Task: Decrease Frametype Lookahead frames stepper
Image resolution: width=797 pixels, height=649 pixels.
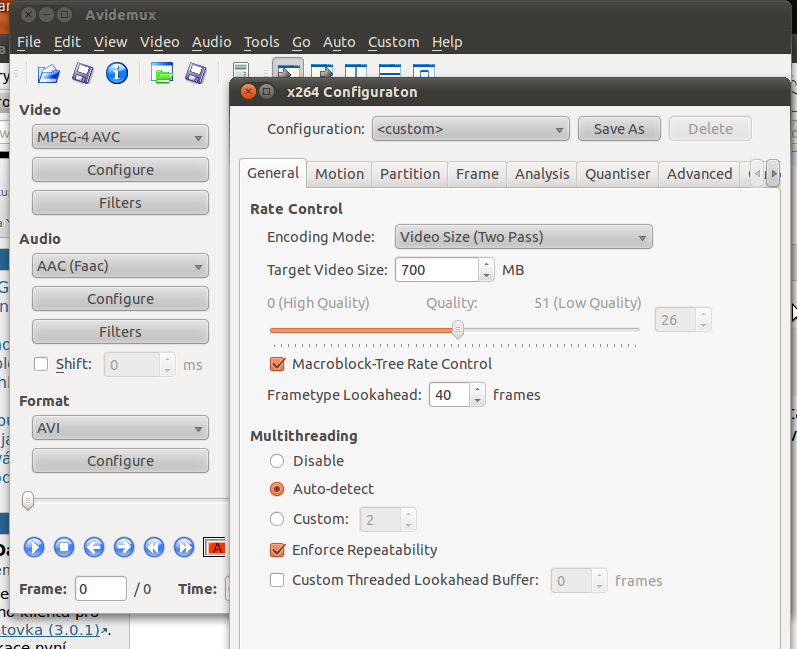Action: pos(477,400)
